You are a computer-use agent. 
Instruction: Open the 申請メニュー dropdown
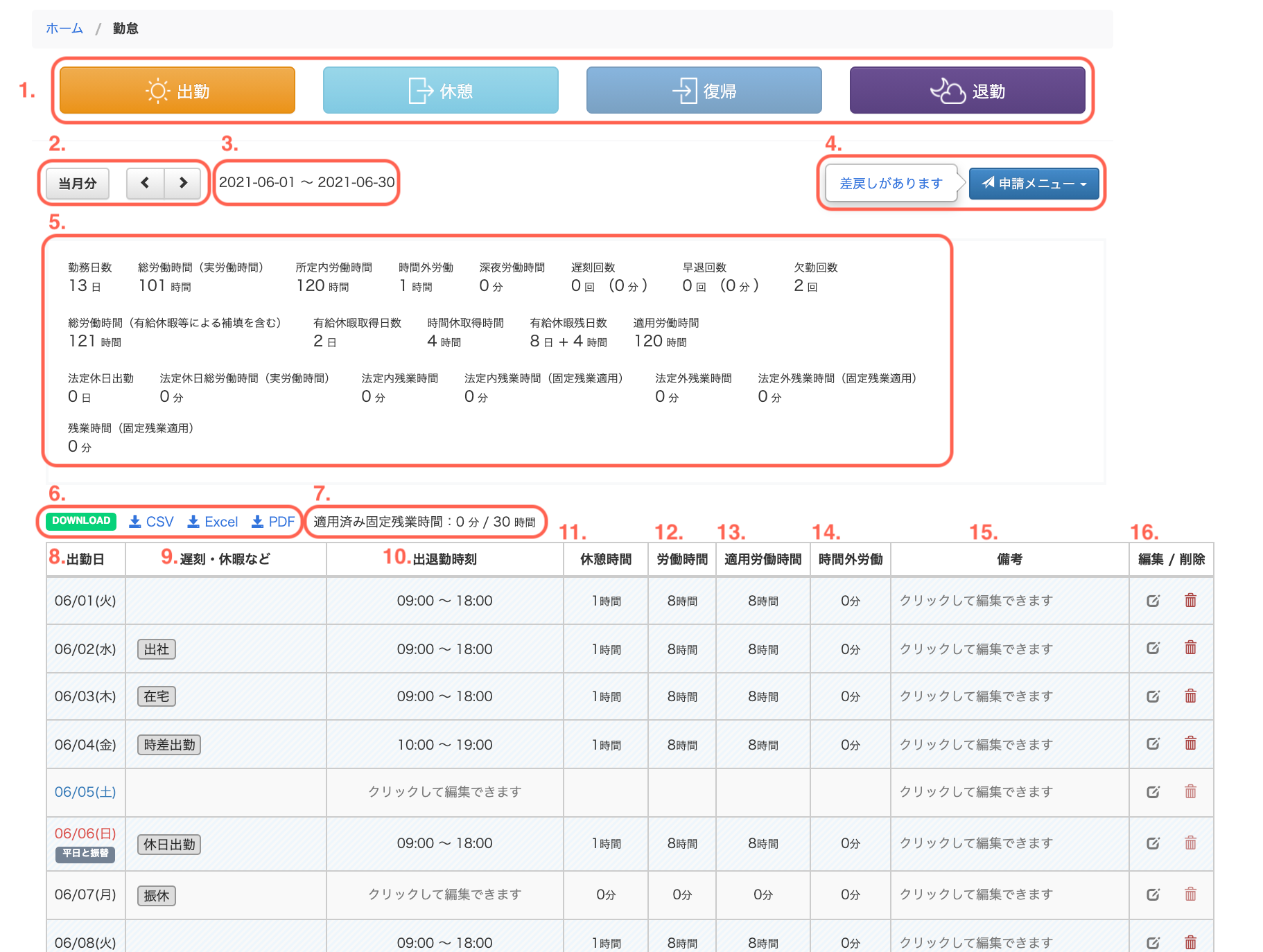1034,184
